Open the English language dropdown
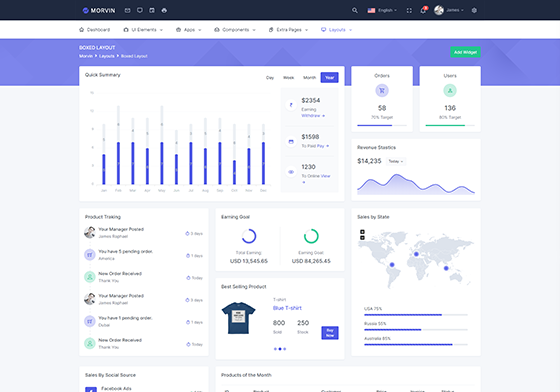560x392 pixels. click(x=382, y=10)
